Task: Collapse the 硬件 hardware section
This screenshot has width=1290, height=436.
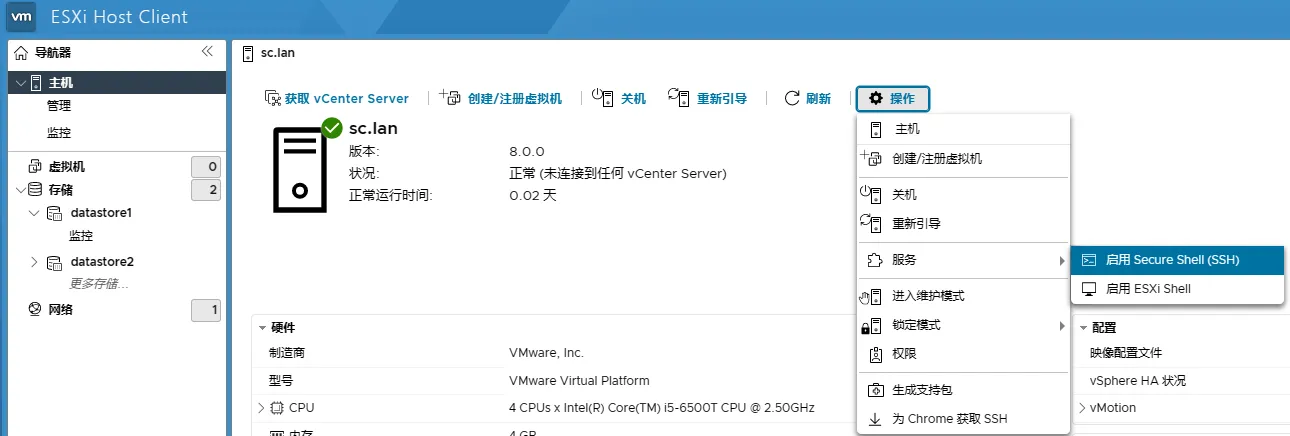Action: [262, 328]
